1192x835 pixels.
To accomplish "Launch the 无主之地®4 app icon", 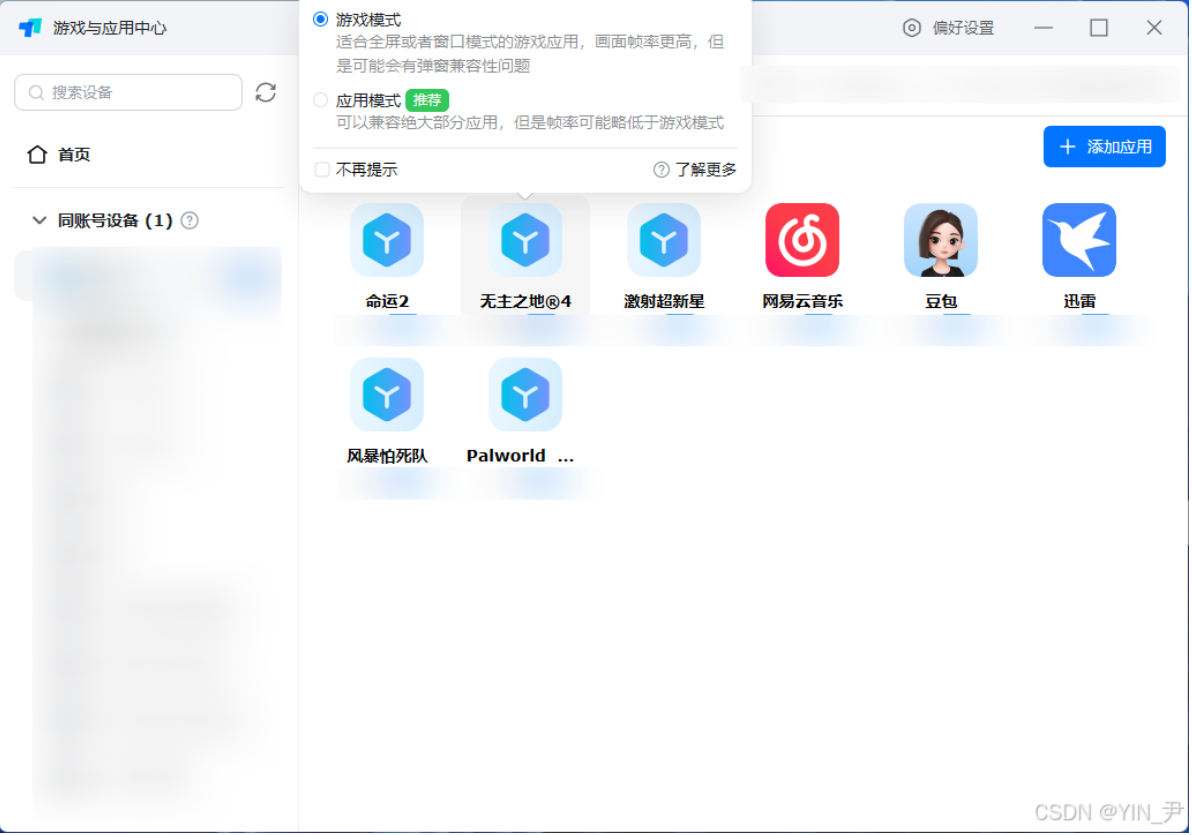I will pos(525,240).
